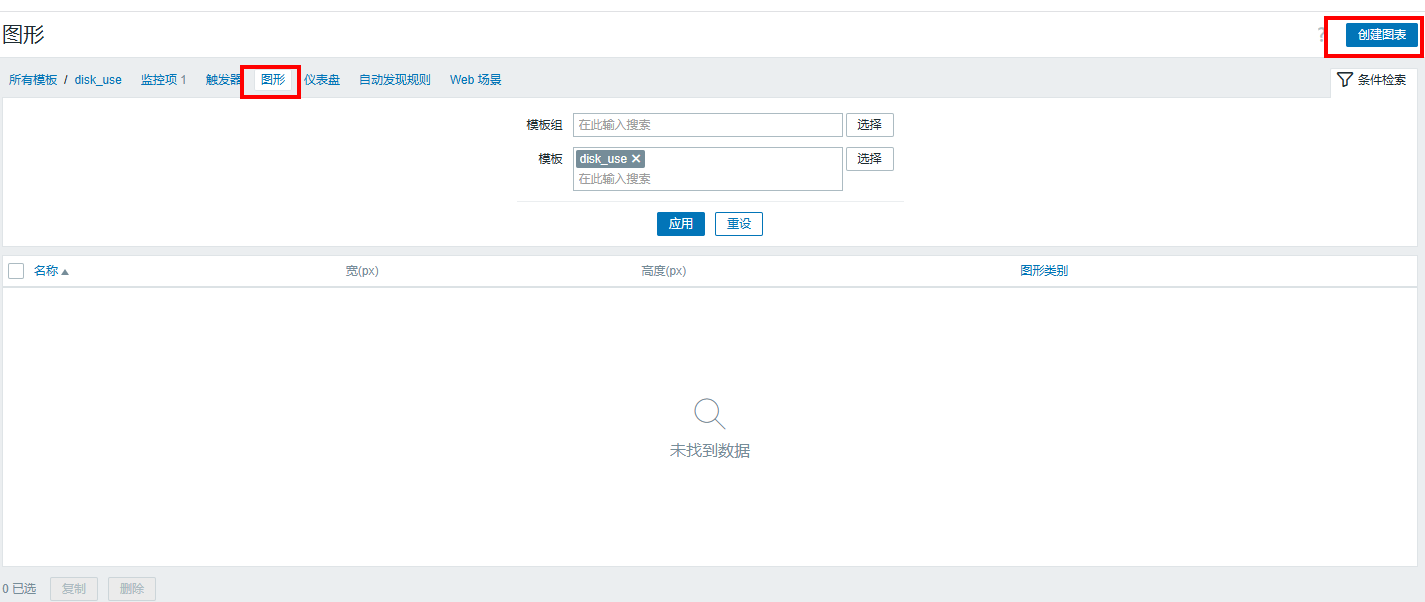
Task: Open the help question mark icon
Action: [1321, 35]
